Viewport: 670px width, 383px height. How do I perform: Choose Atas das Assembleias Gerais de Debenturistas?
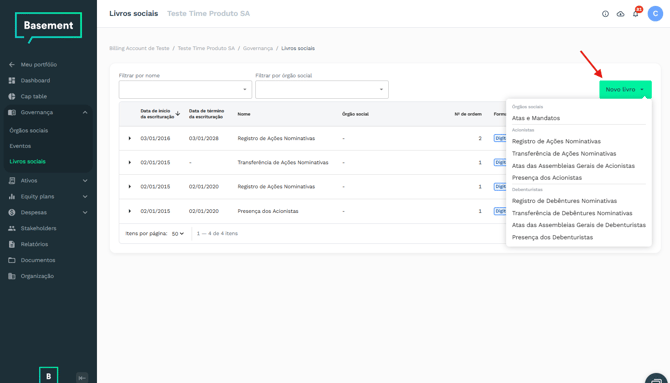click(579, 225)
